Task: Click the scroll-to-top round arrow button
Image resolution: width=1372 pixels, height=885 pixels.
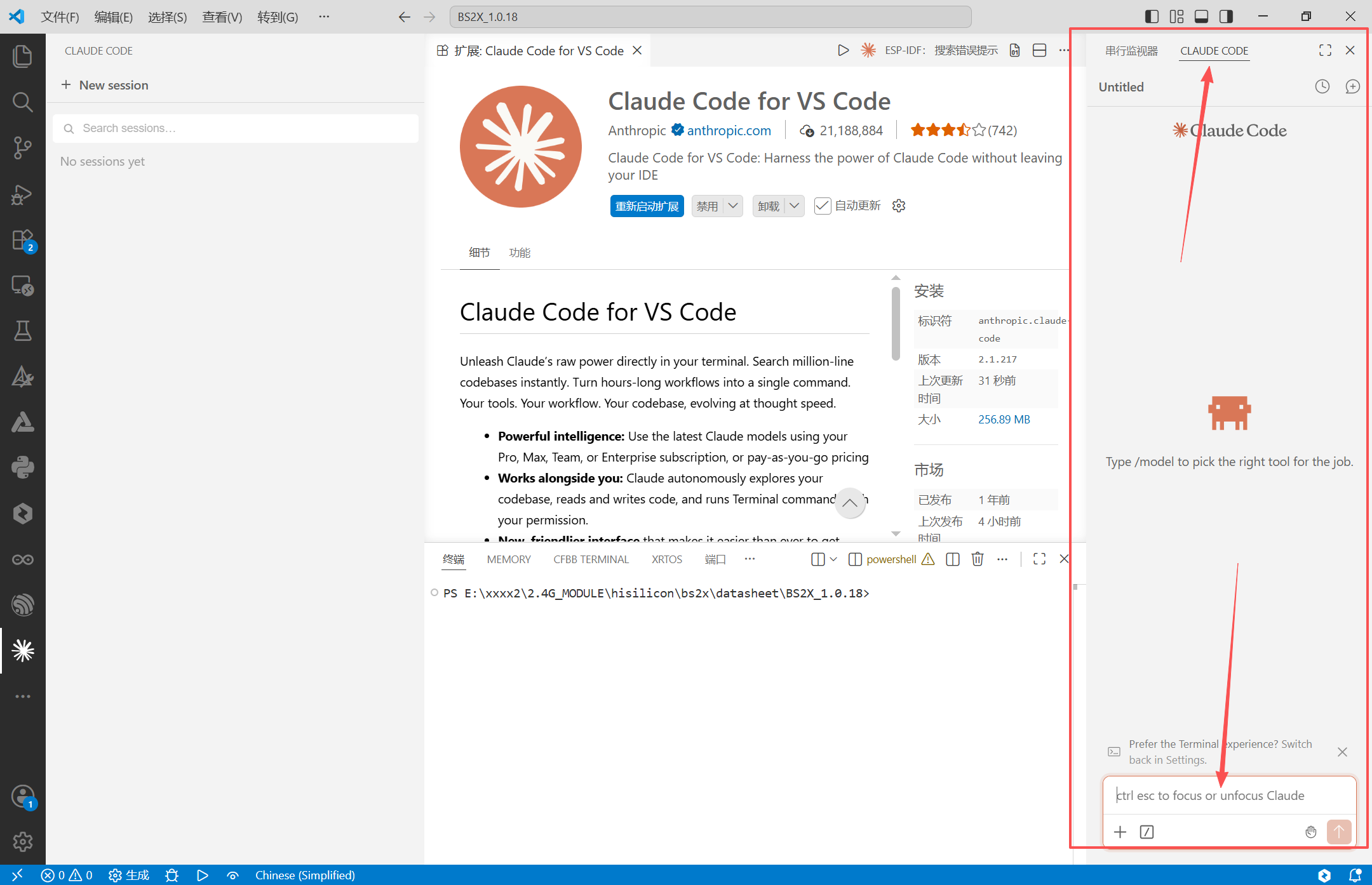Action: coord(850,502)
